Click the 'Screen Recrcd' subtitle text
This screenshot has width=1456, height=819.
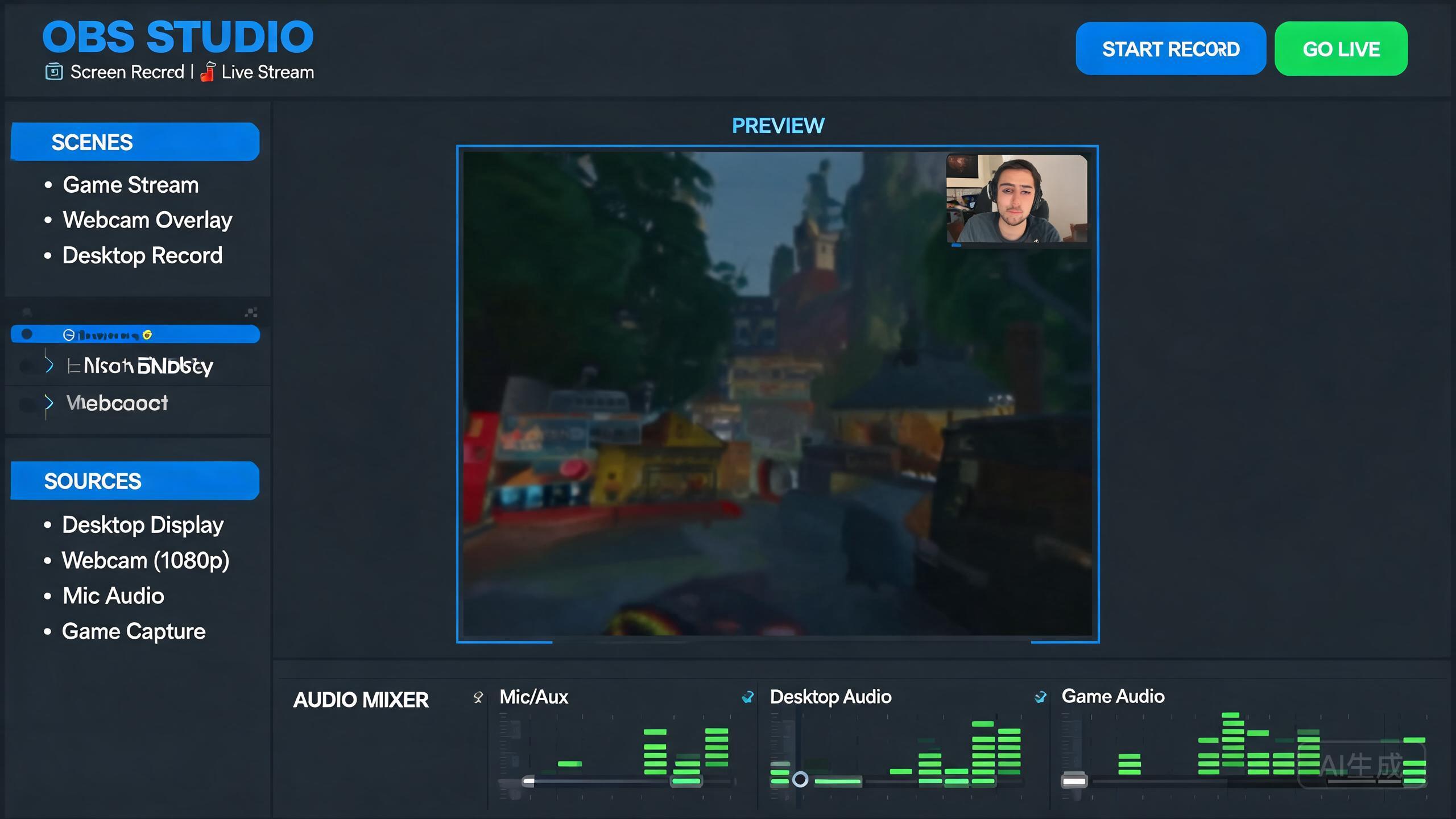click(127, 72)
